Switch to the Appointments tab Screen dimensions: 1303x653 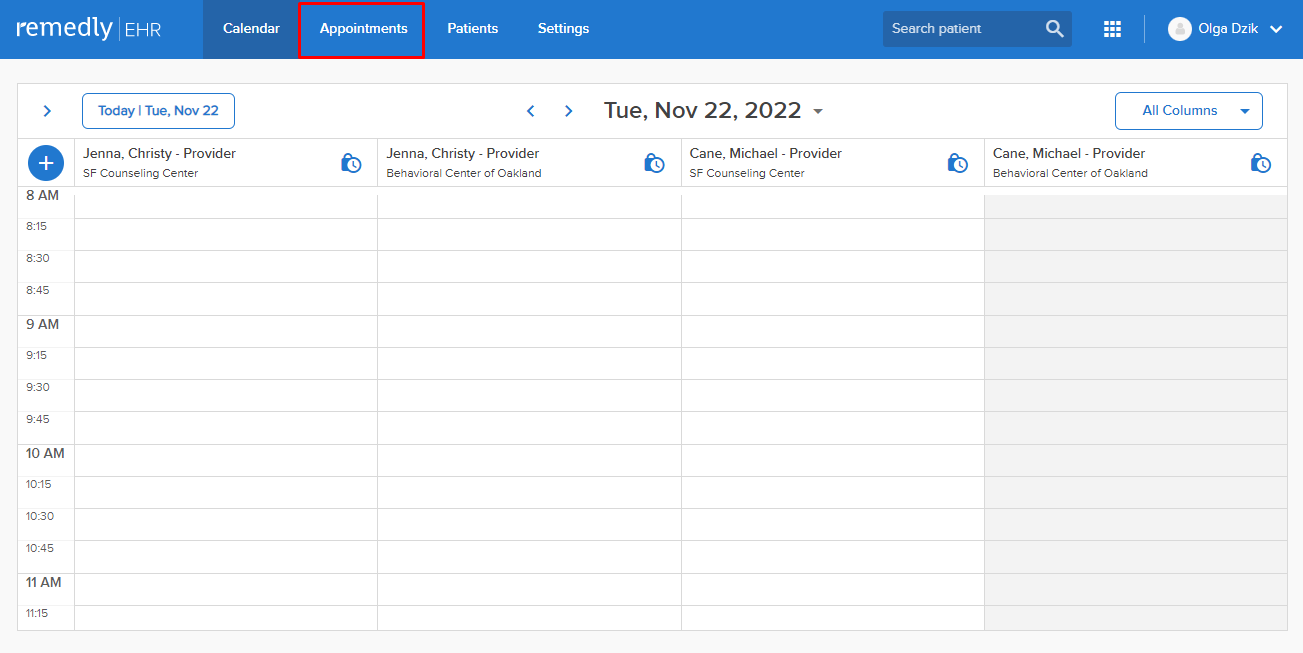363,29
